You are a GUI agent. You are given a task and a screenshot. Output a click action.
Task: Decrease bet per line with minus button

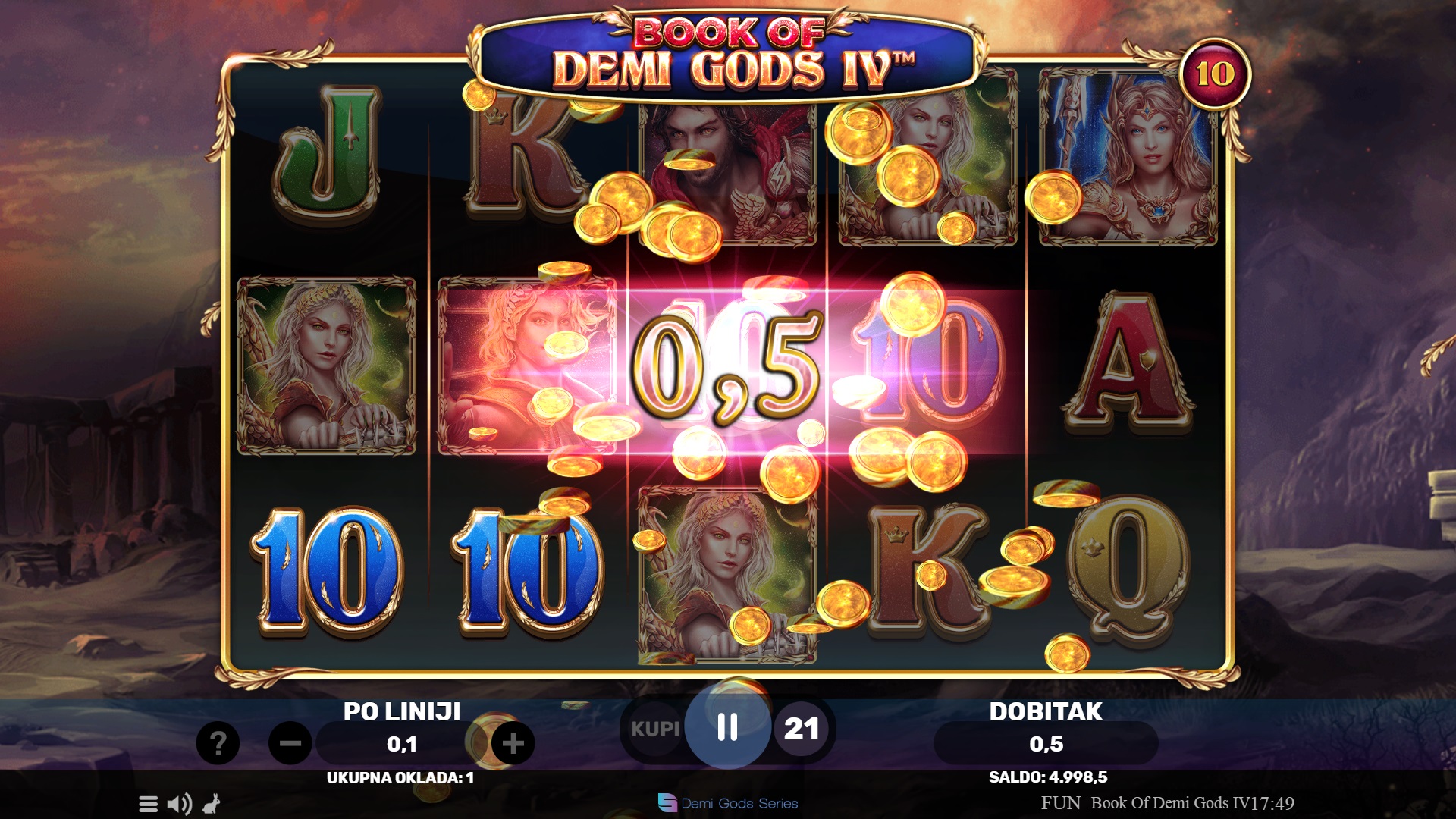[290, 743]
